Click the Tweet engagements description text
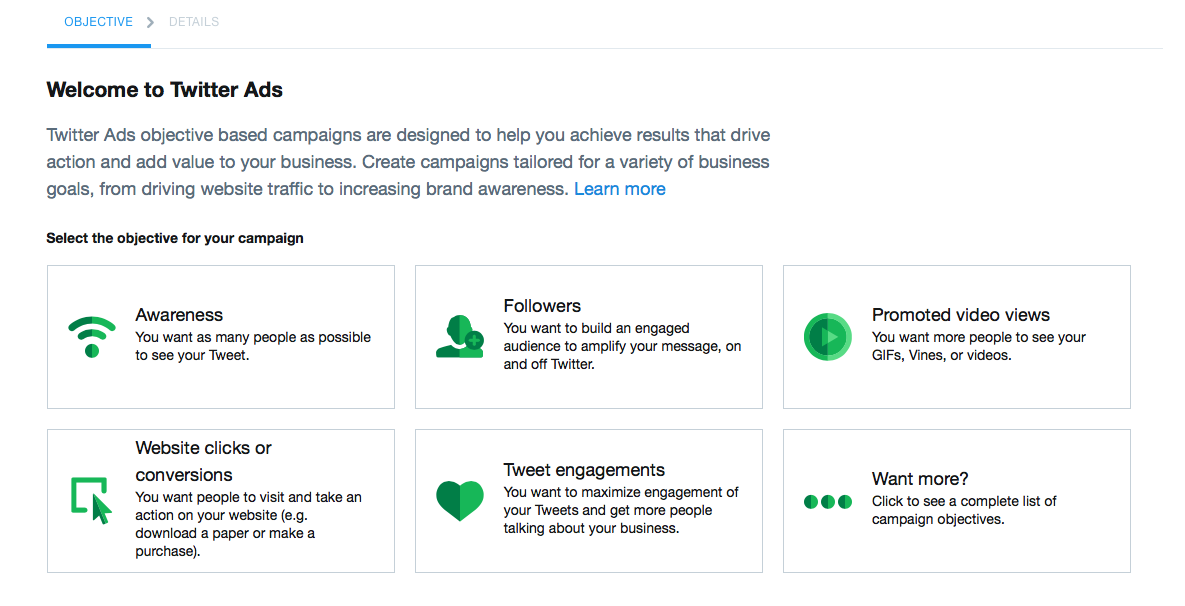 (621, 510)
